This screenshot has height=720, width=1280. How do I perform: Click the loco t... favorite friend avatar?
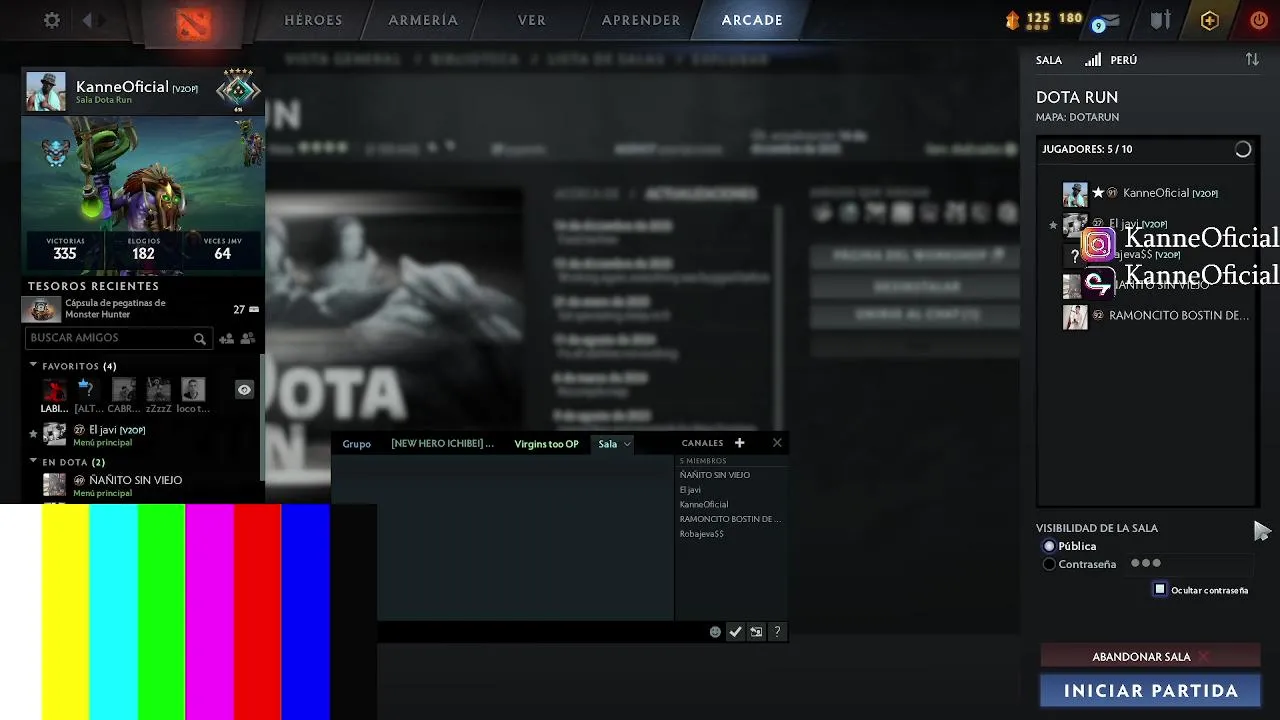[193, 389]
